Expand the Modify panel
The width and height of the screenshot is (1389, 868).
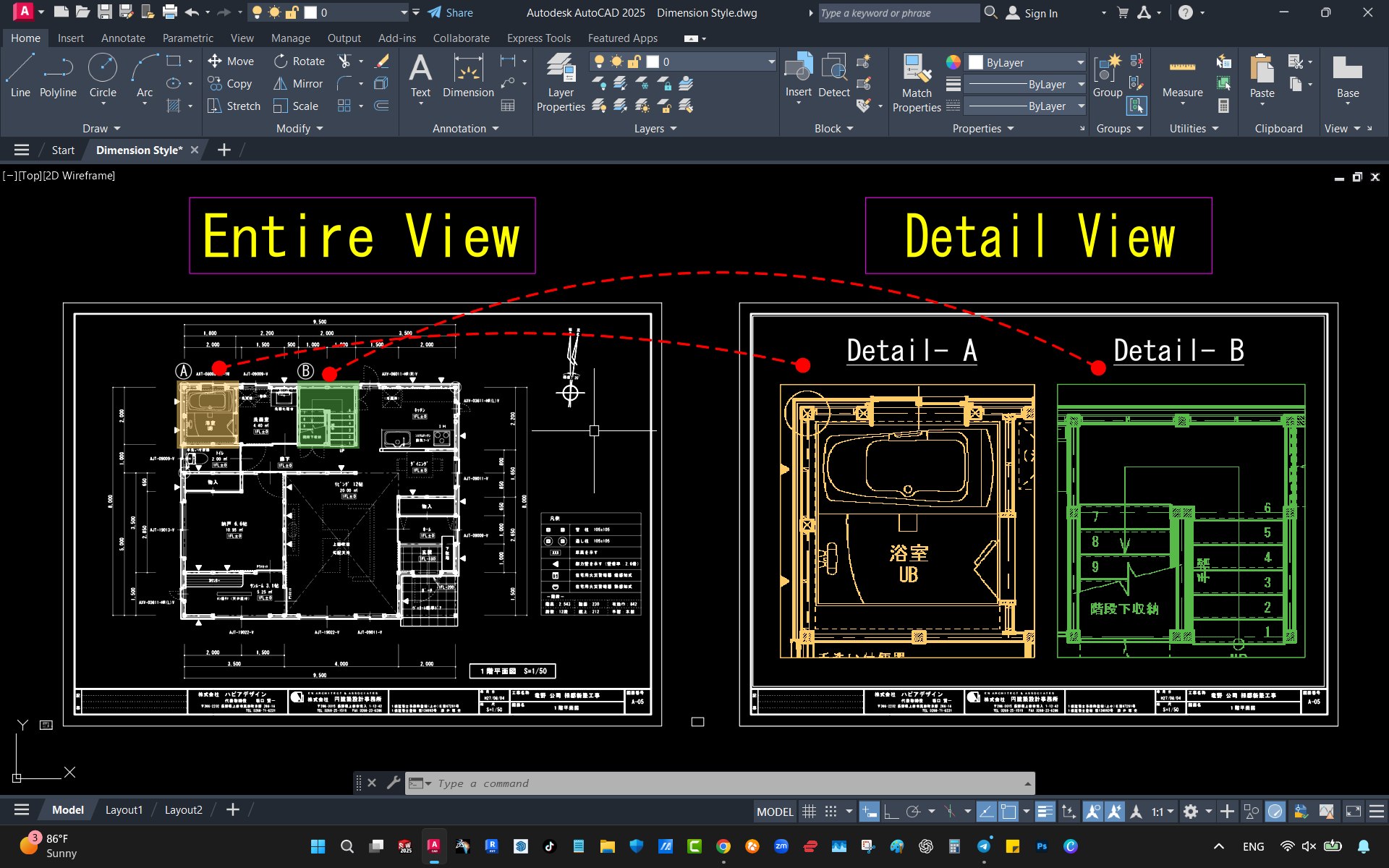coord(300,128)
